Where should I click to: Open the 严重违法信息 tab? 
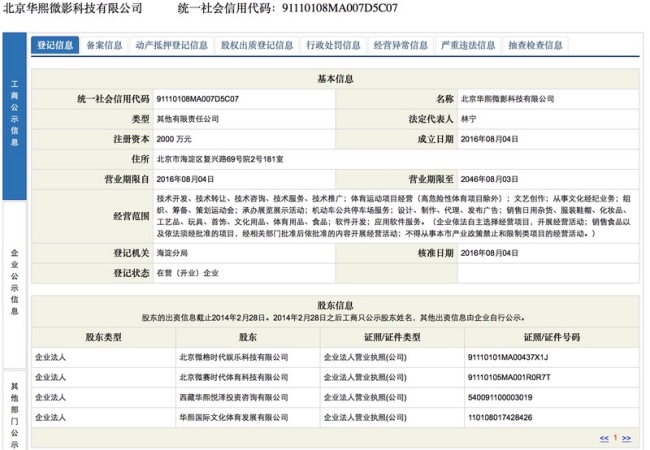(x=468, y=45)
